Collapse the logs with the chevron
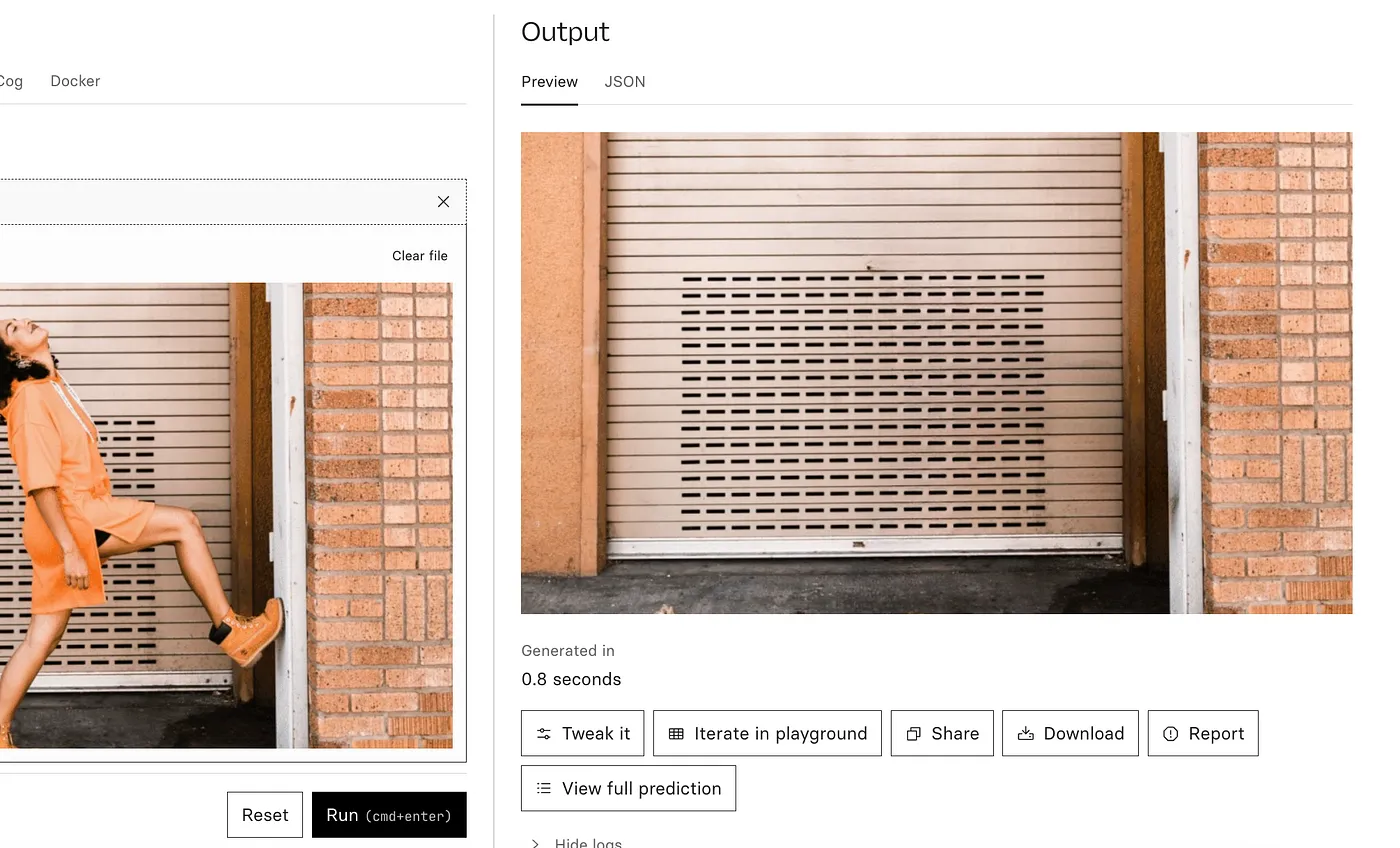 click(535, 844)
